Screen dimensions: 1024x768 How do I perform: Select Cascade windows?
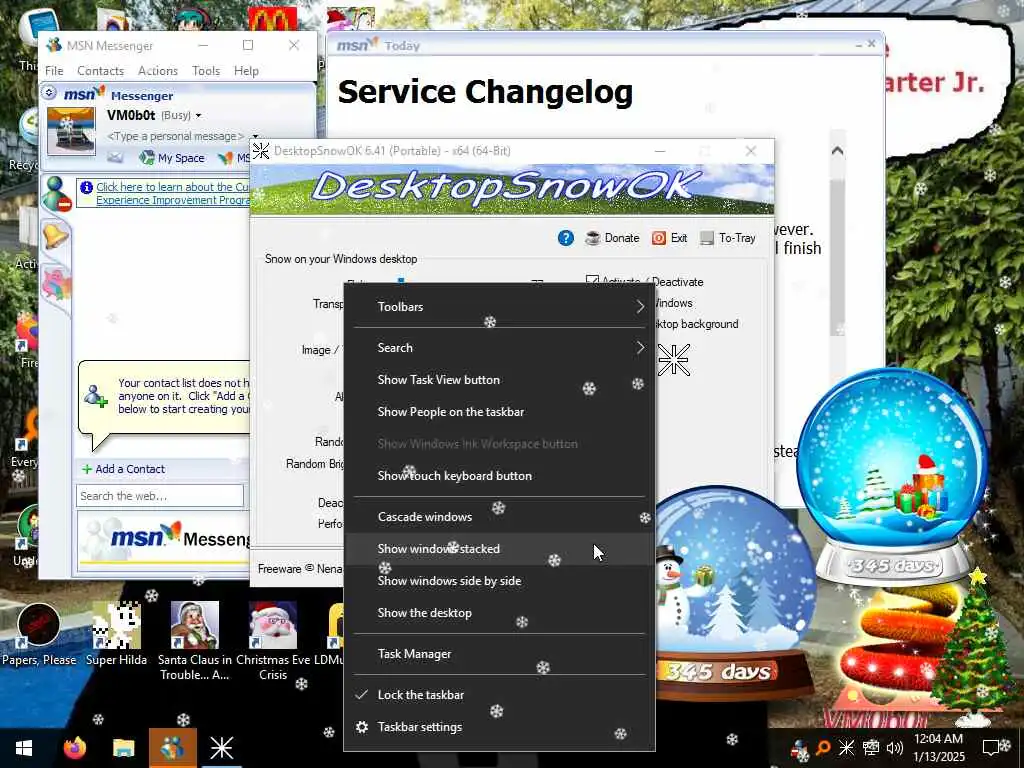[500, 517]
